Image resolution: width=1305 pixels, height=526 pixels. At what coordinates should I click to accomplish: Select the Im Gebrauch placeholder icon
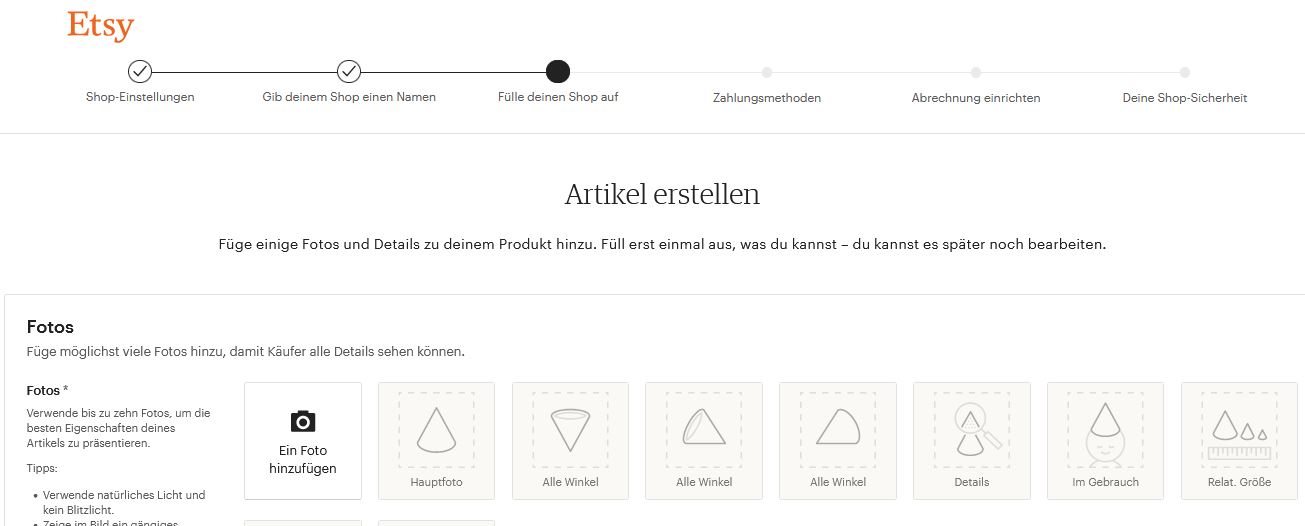[1105, 429]
